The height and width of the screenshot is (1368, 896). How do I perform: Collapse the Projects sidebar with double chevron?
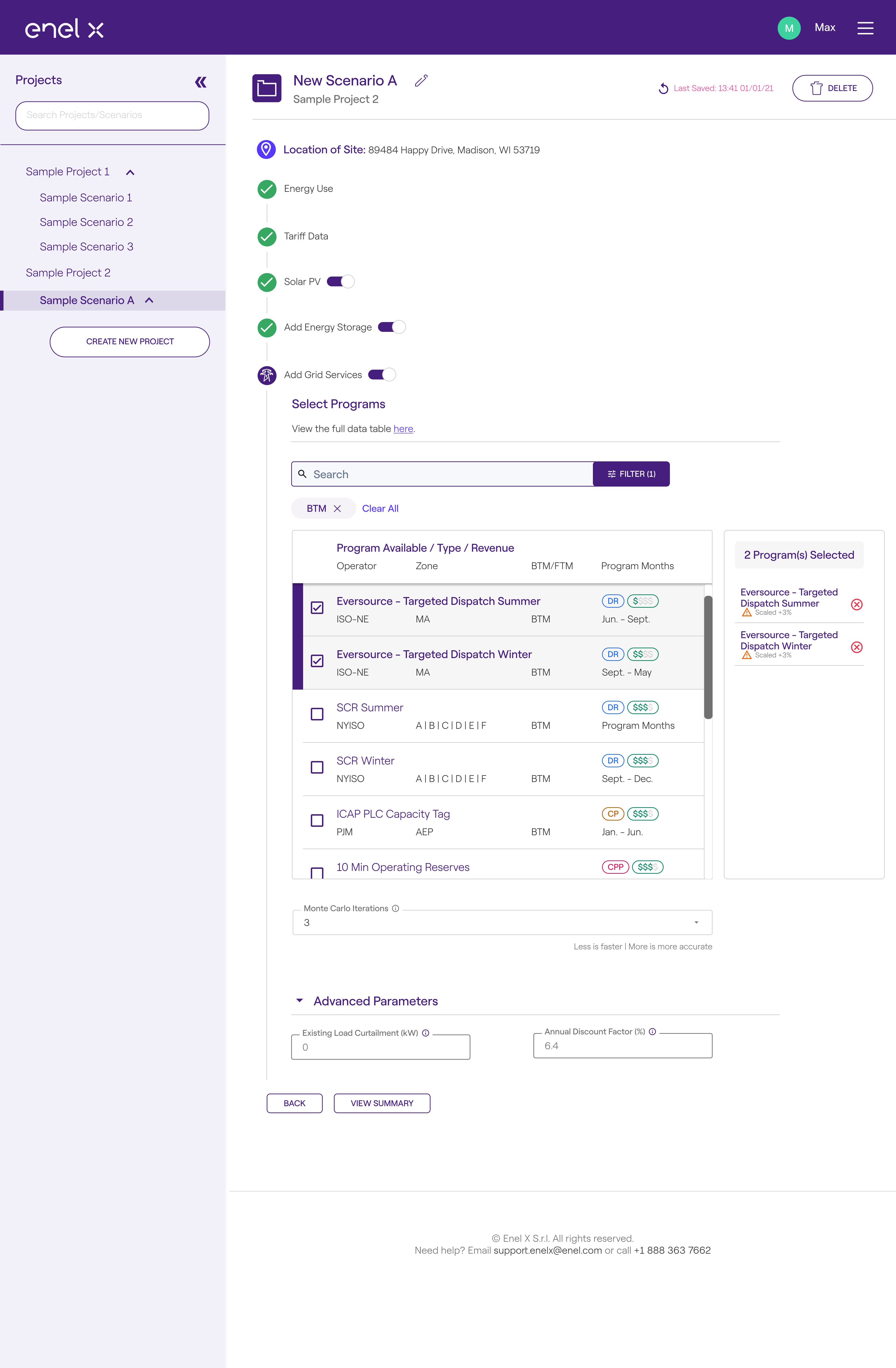point(201,82)
